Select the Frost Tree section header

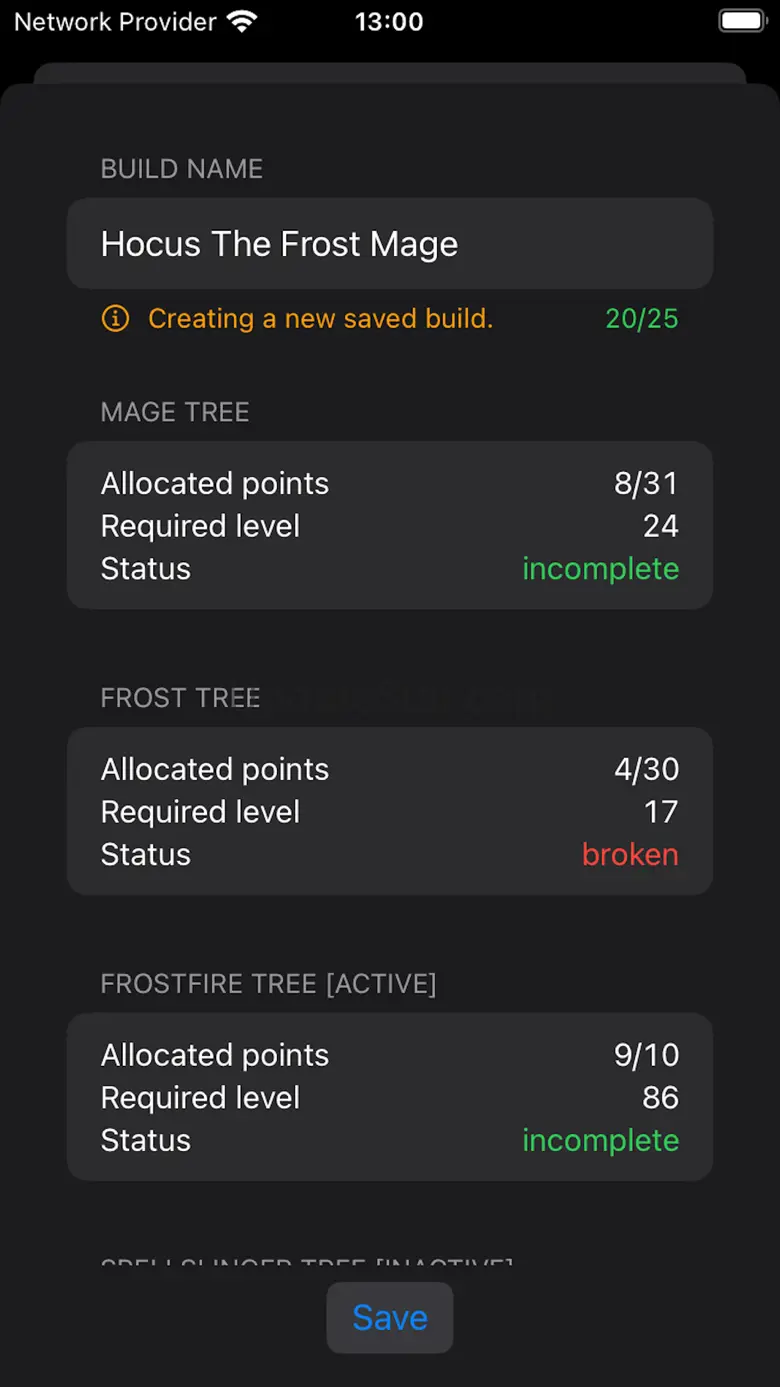[x=180, y=698]
